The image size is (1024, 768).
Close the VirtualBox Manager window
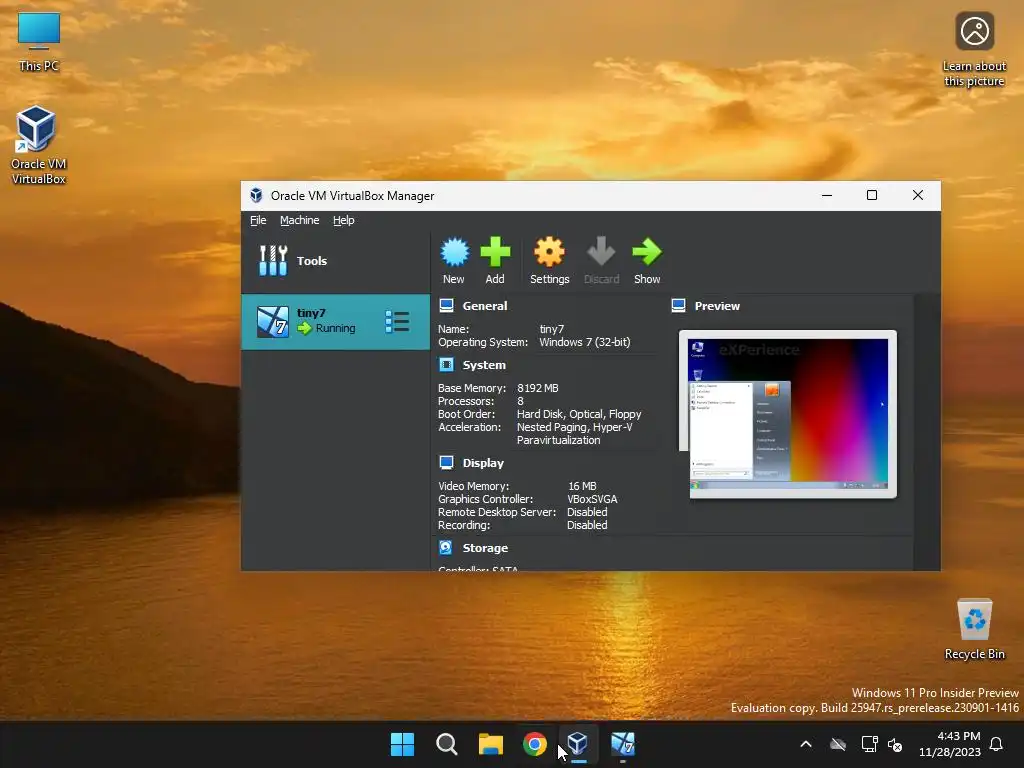point(918,195)
